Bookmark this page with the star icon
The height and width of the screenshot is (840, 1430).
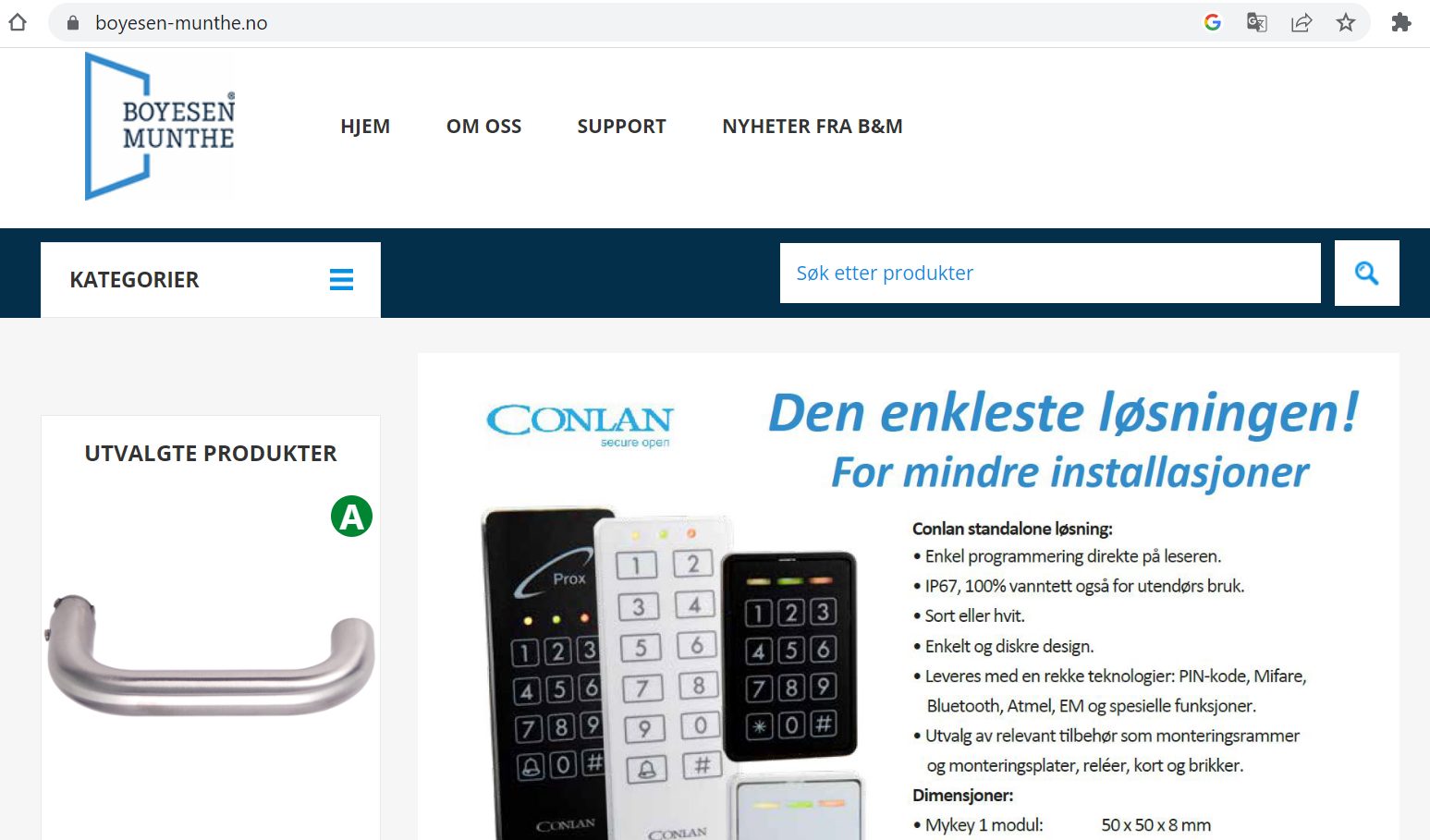pos(1346,22)
